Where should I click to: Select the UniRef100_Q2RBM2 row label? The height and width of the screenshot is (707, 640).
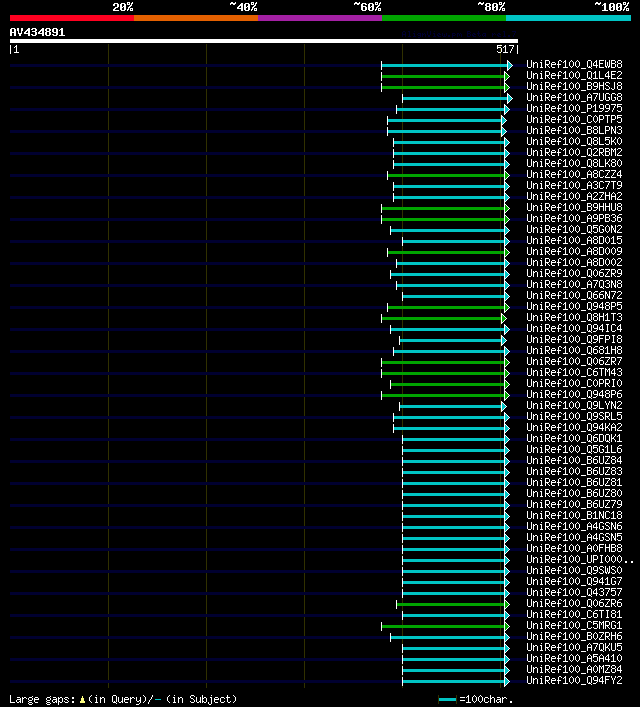(x=574, y=152)
